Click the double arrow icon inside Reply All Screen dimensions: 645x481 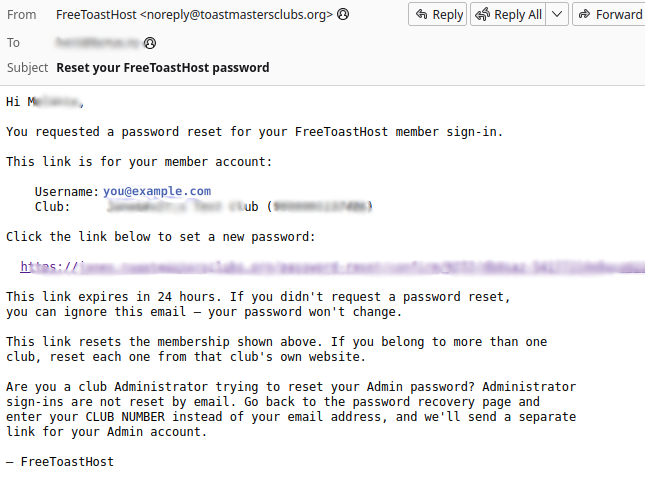point(483,14)
